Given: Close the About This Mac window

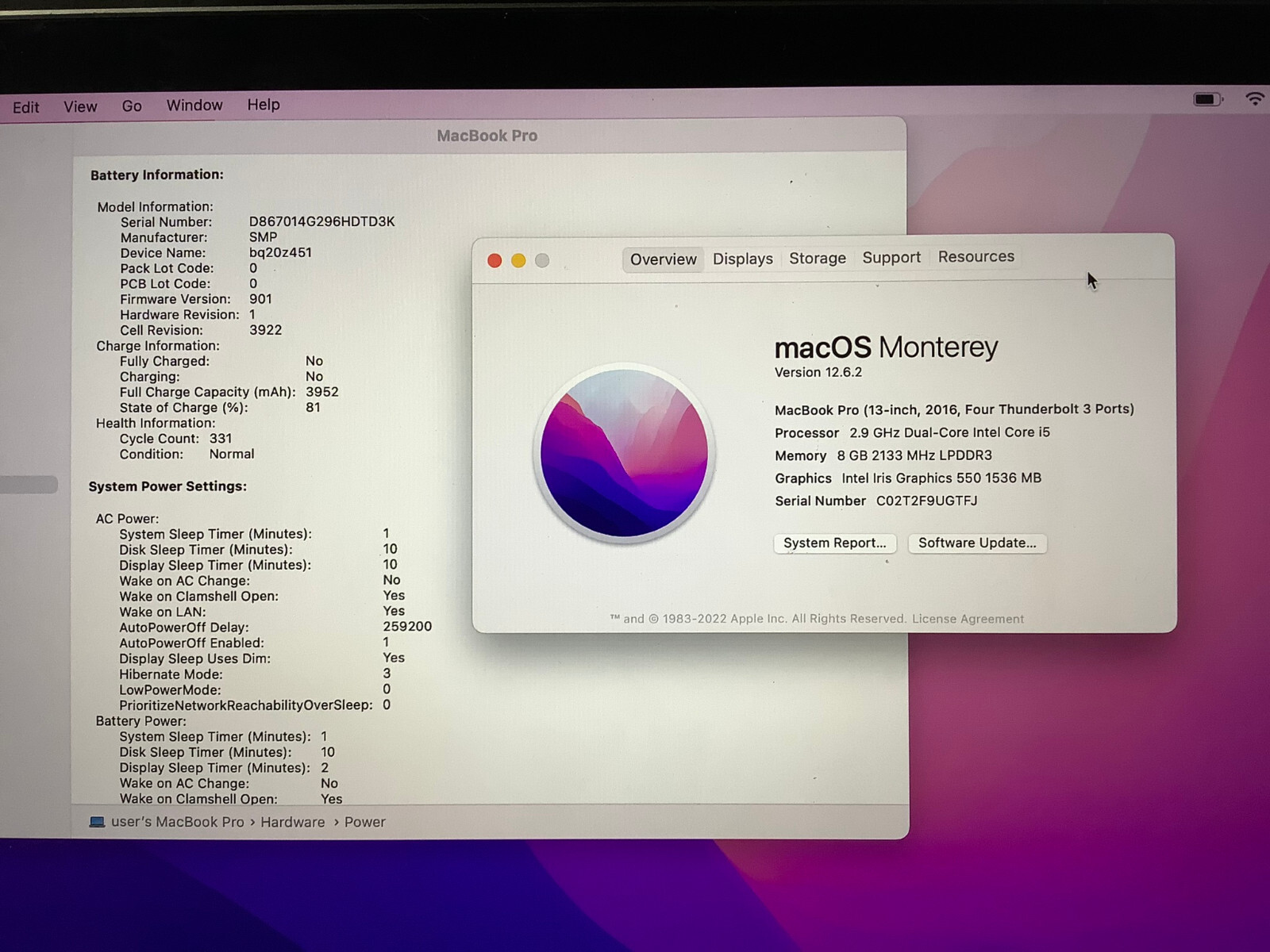Looking at the screenshot, I should pyautogui.click(x=495, y=261).
